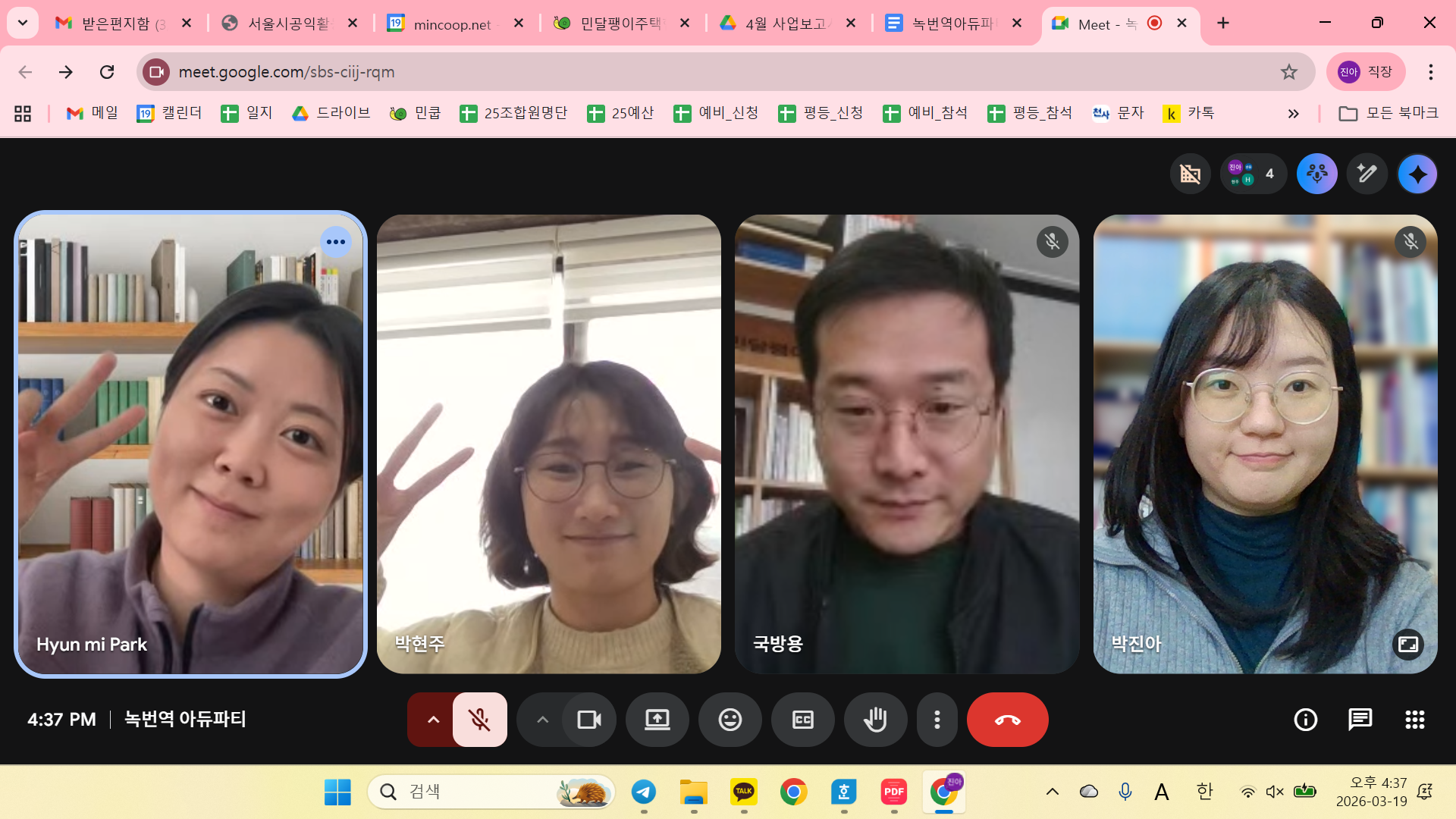
Task: Open the 모든 북마크 folder
Action: pyautogui.click(x=1388, y=114)
